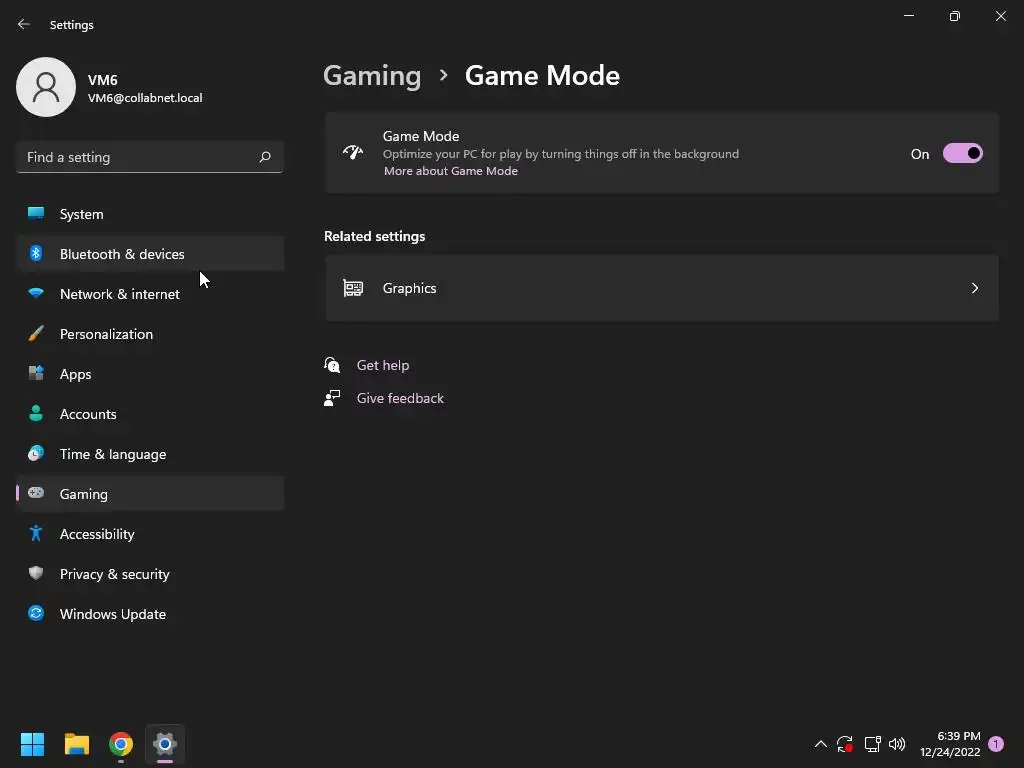Open the Give feedback link
The image size is (1024, 768).
click(400, 398)
